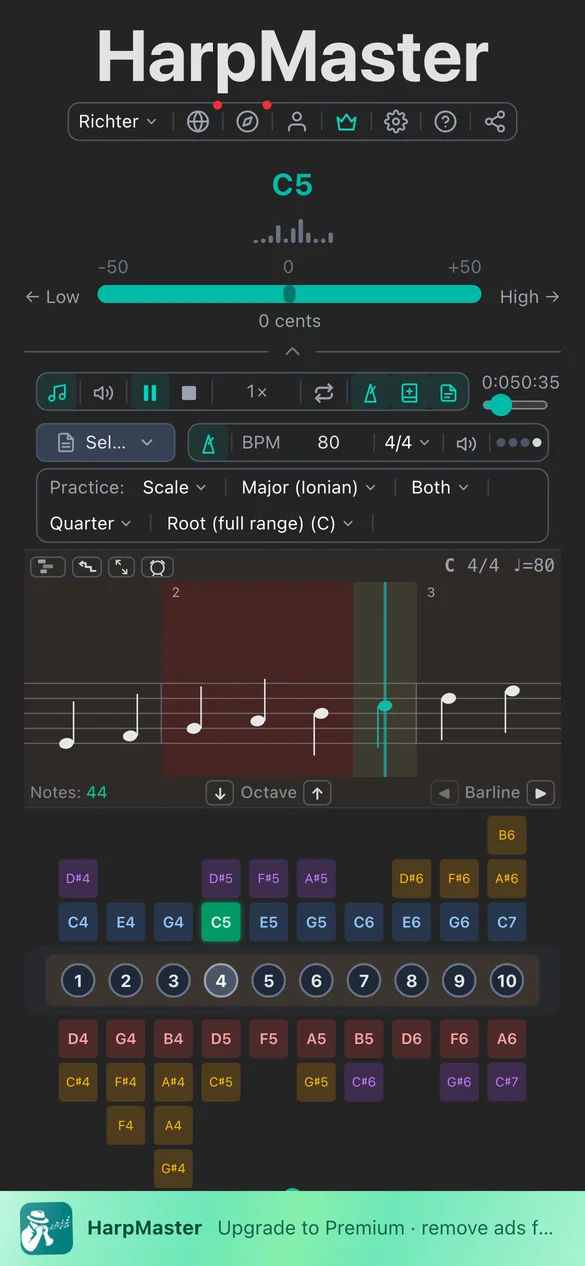Open the share icon in top toolbar

point(495,122)
